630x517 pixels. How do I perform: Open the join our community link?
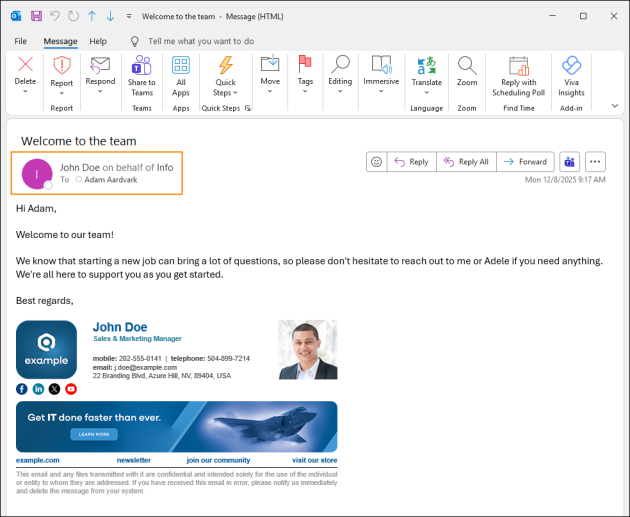point(218,460)
